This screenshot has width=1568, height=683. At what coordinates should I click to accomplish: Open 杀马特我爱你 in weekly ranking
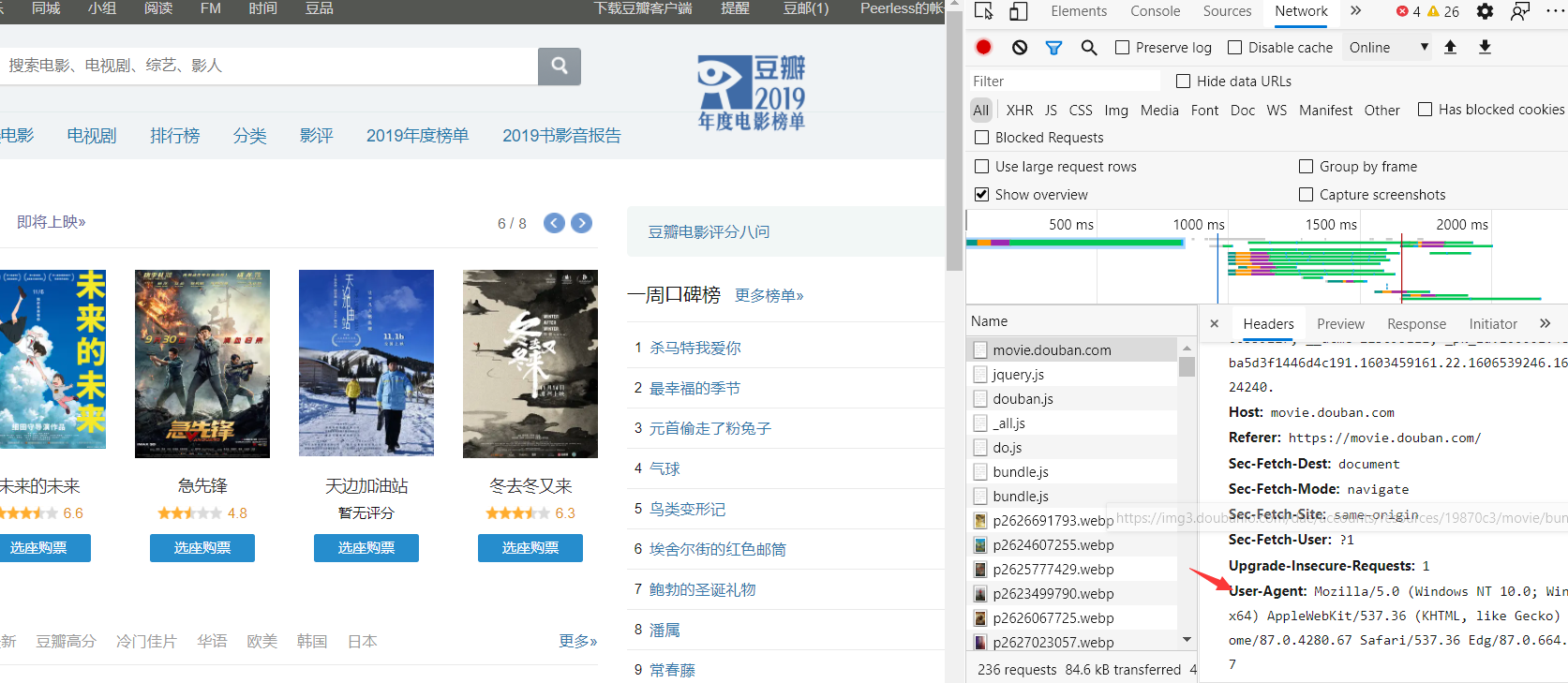click(695, 348)
